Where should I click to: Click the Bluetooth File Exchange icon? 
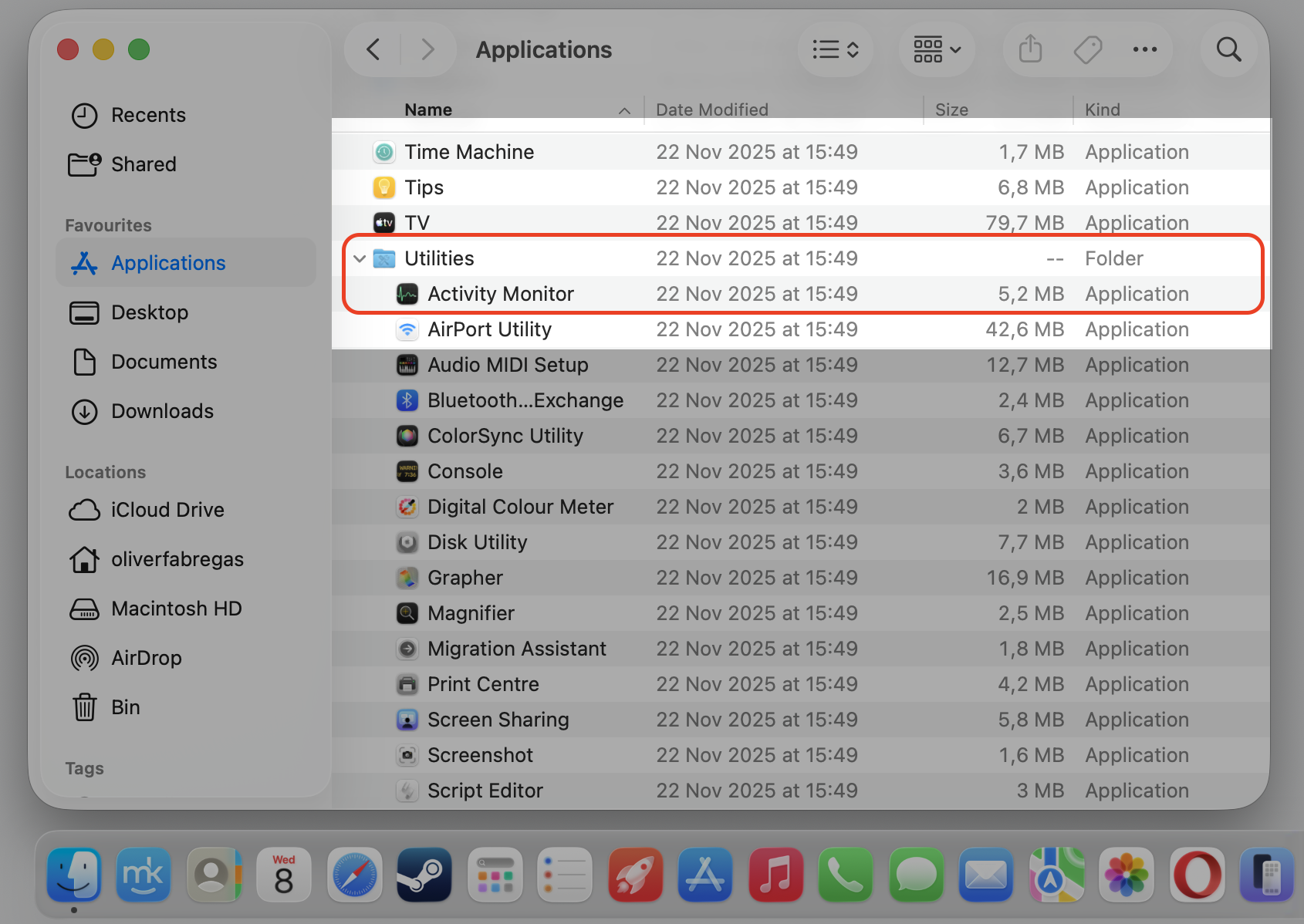click(407, 400)
